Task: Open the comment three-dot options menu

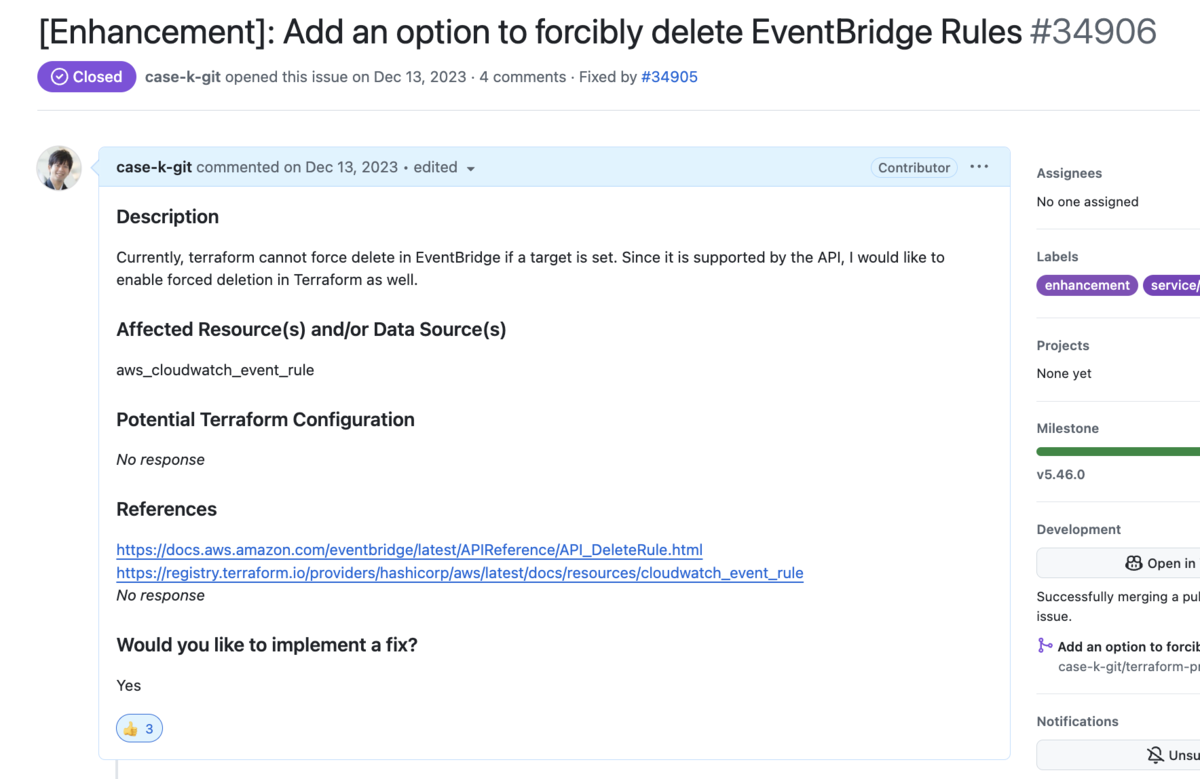Action: tap(979, 167)
